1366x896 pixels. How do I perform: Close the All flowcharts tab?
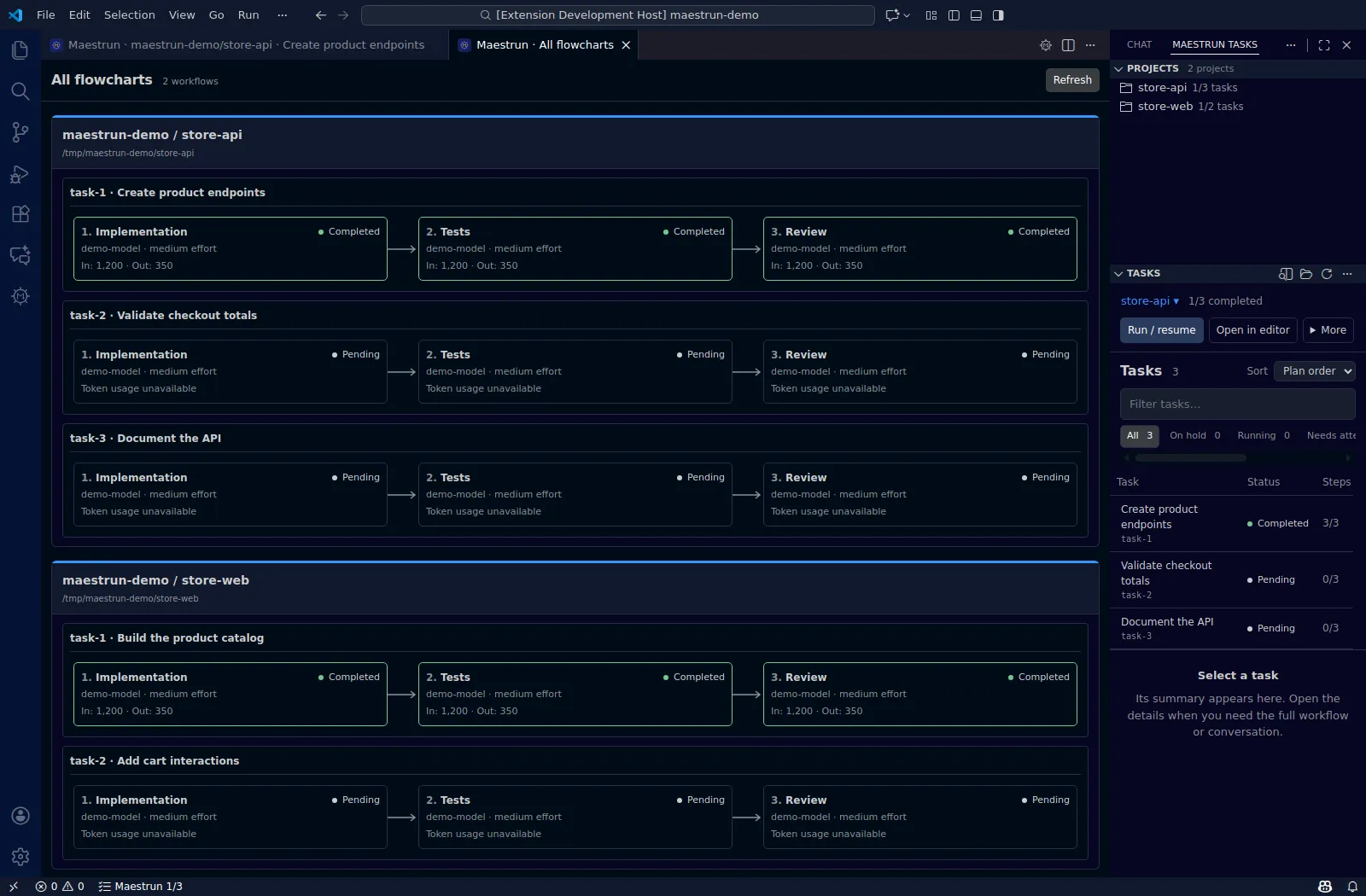click(x=626, y=45)
